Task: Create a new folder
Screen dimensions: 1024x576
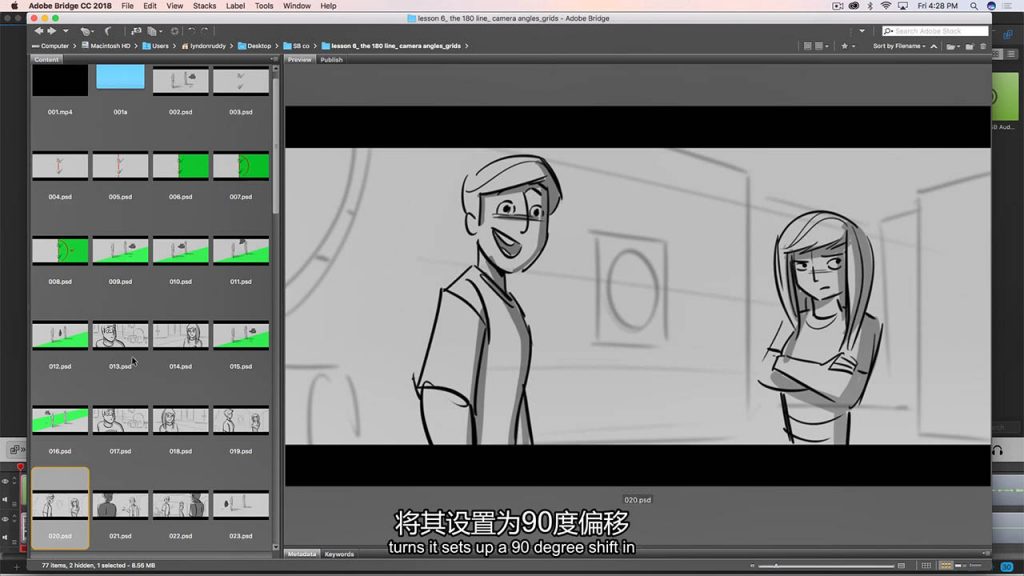Action: [x=970, y=46]
